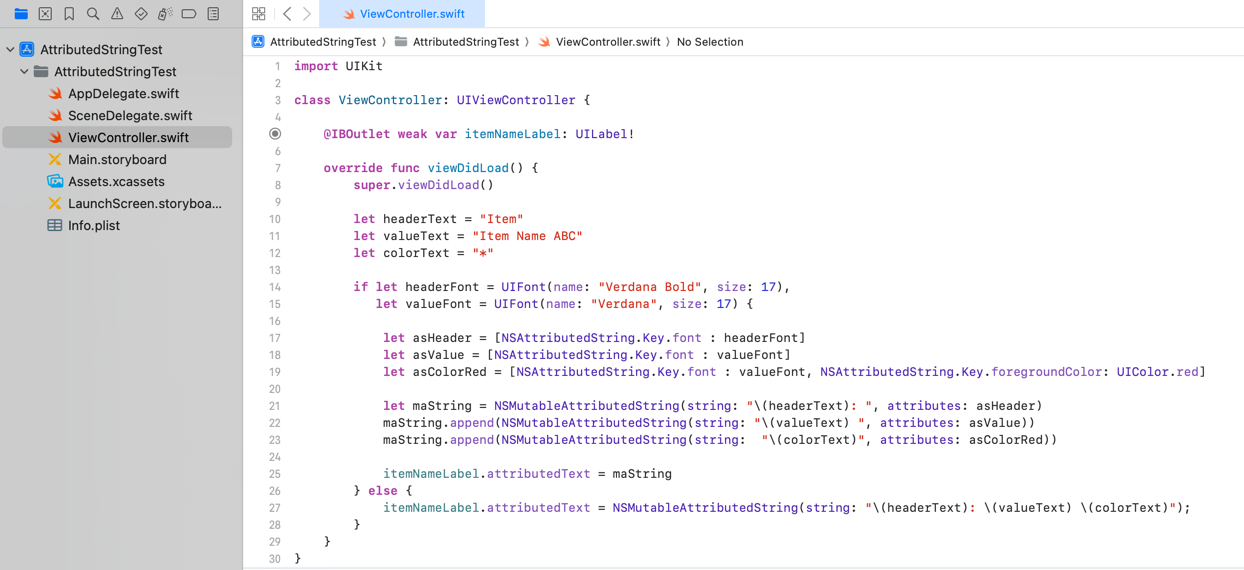The width and height of the screenshot is (1244, 570).
Task: Open the Report navigator
Action: point(213,14)
